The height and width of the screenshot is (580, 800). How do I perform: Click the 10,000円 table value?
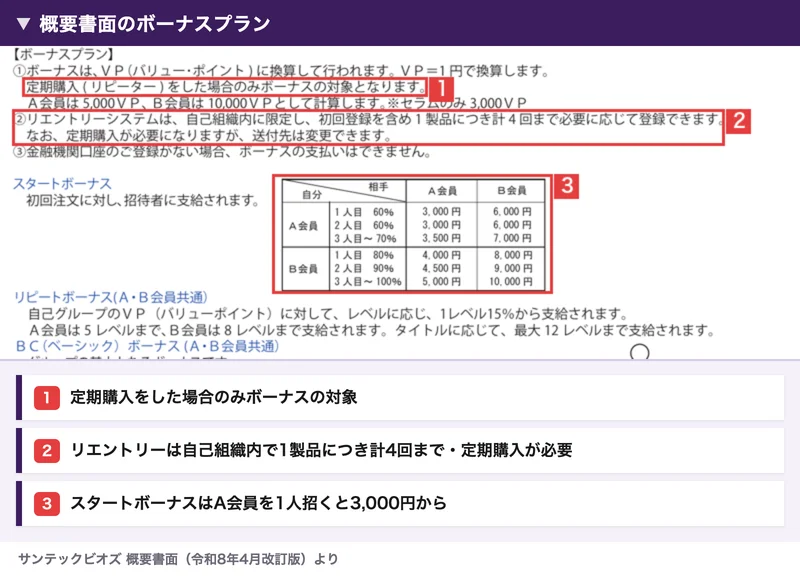511,281
